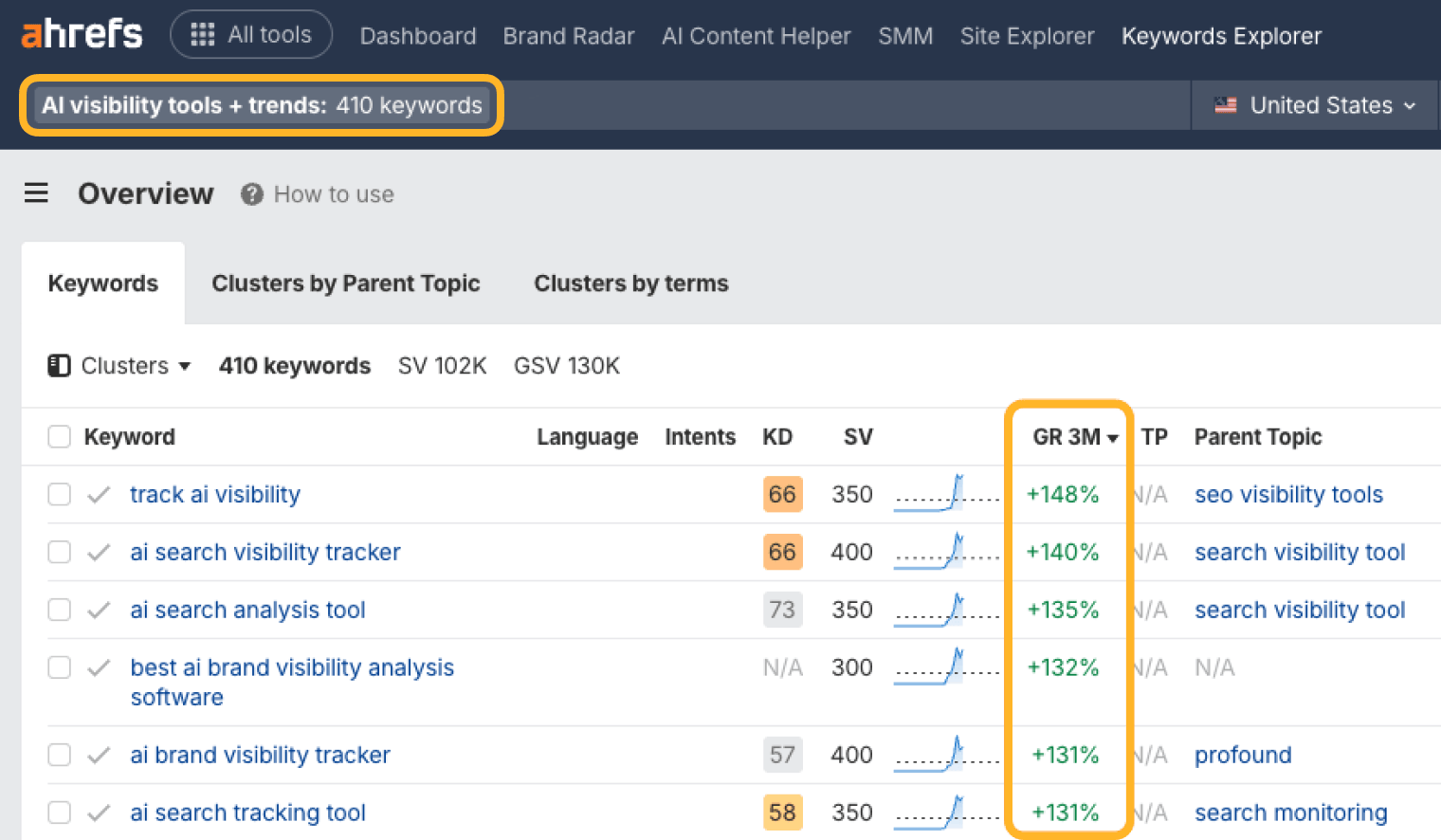Check the box for best ai brand visibility analysis software
Image resolution: width=1441 pixels, height=840 pixels.
pyautogui.click(x=60, y=668)
